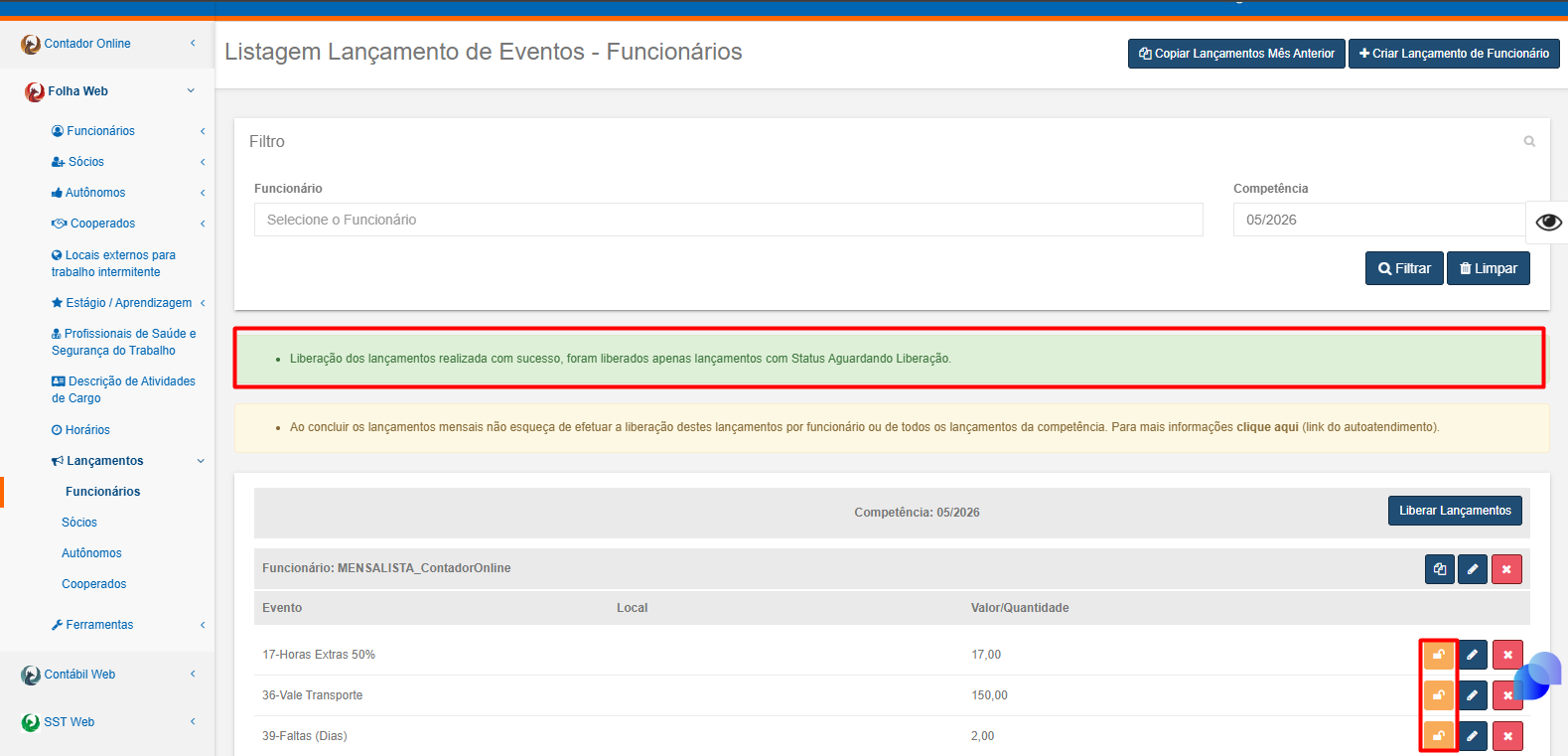Click the Competência 05/2026 field

(1379, 220)
